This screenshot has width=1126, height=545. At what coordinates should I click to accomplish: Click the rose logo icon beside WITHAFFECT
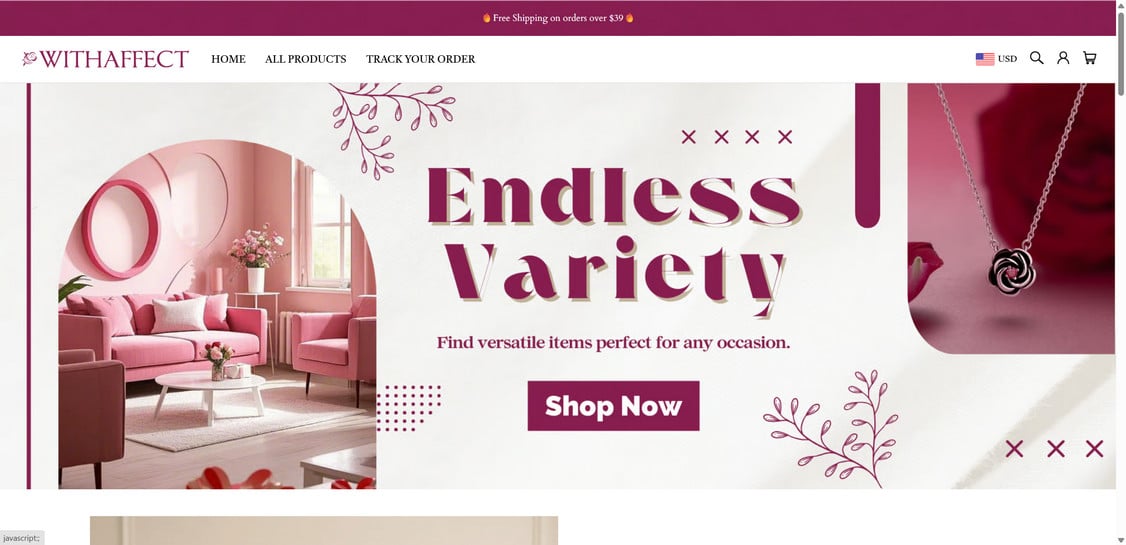[x=29, y=58]
